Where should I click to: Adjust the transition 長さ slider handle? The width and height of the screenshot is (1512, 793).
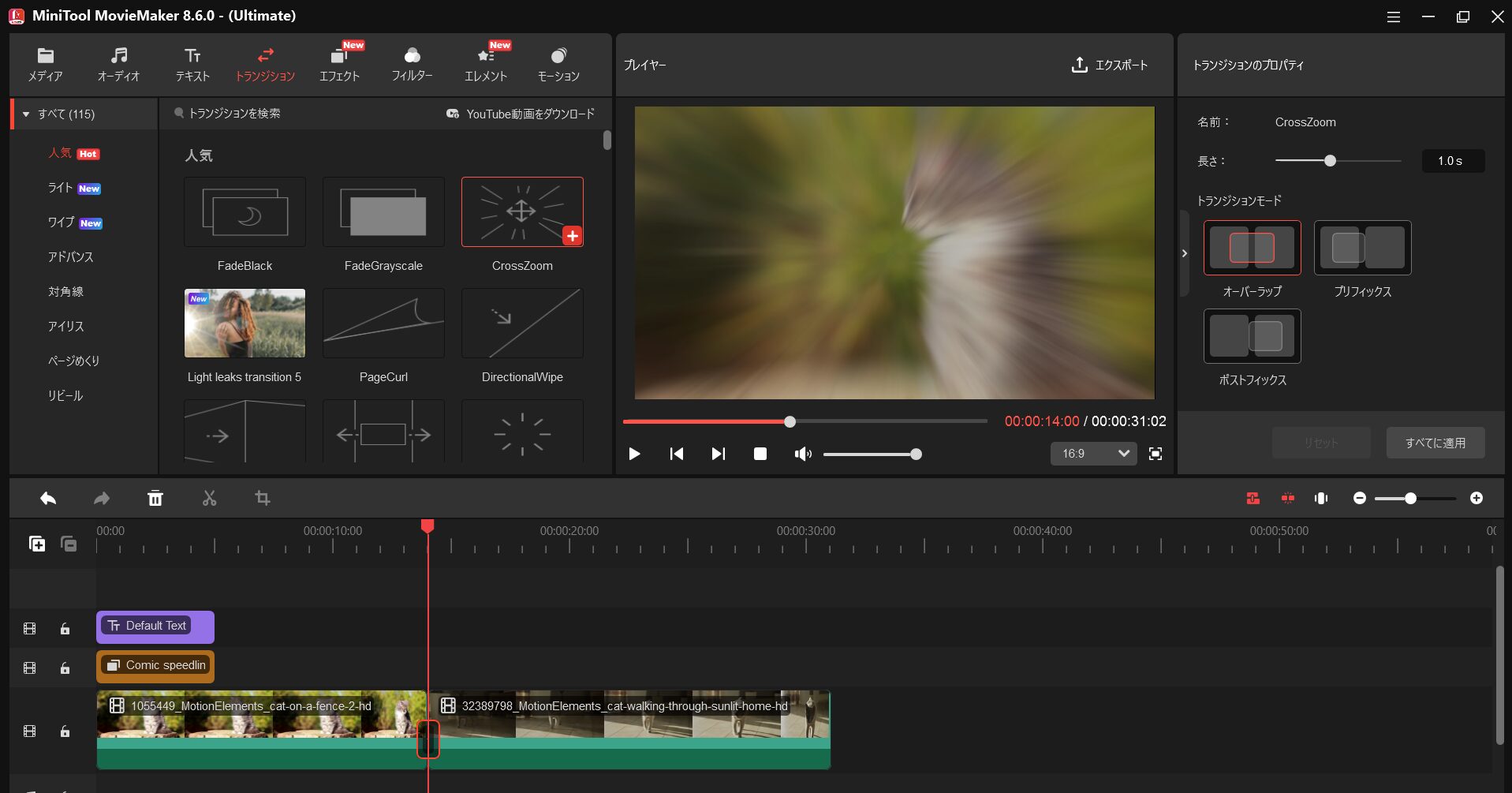1331,161
